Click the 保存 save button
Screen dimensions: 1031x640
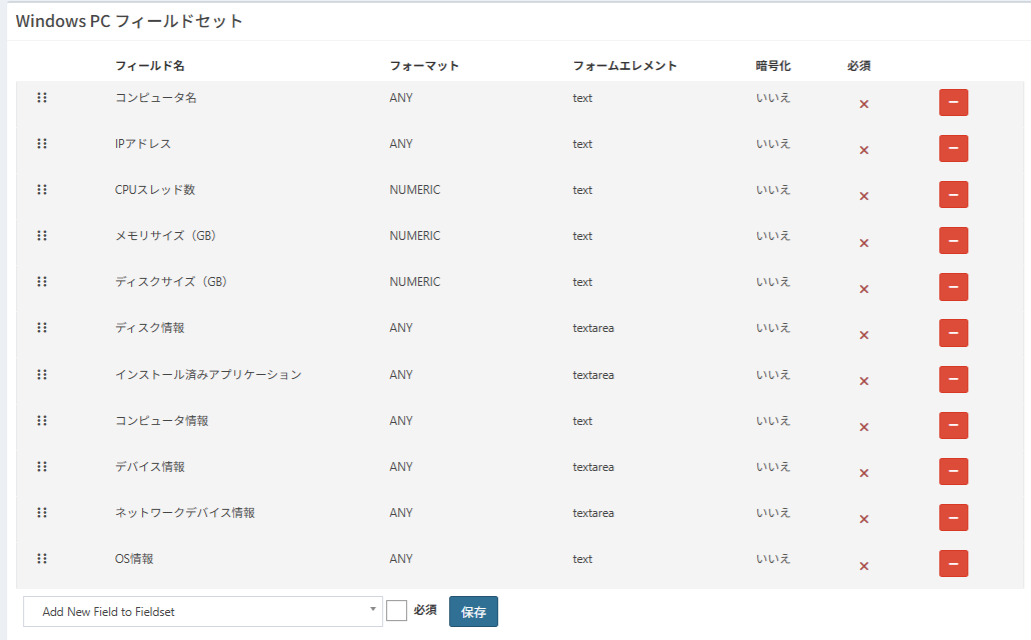click(x=473, y=612)
